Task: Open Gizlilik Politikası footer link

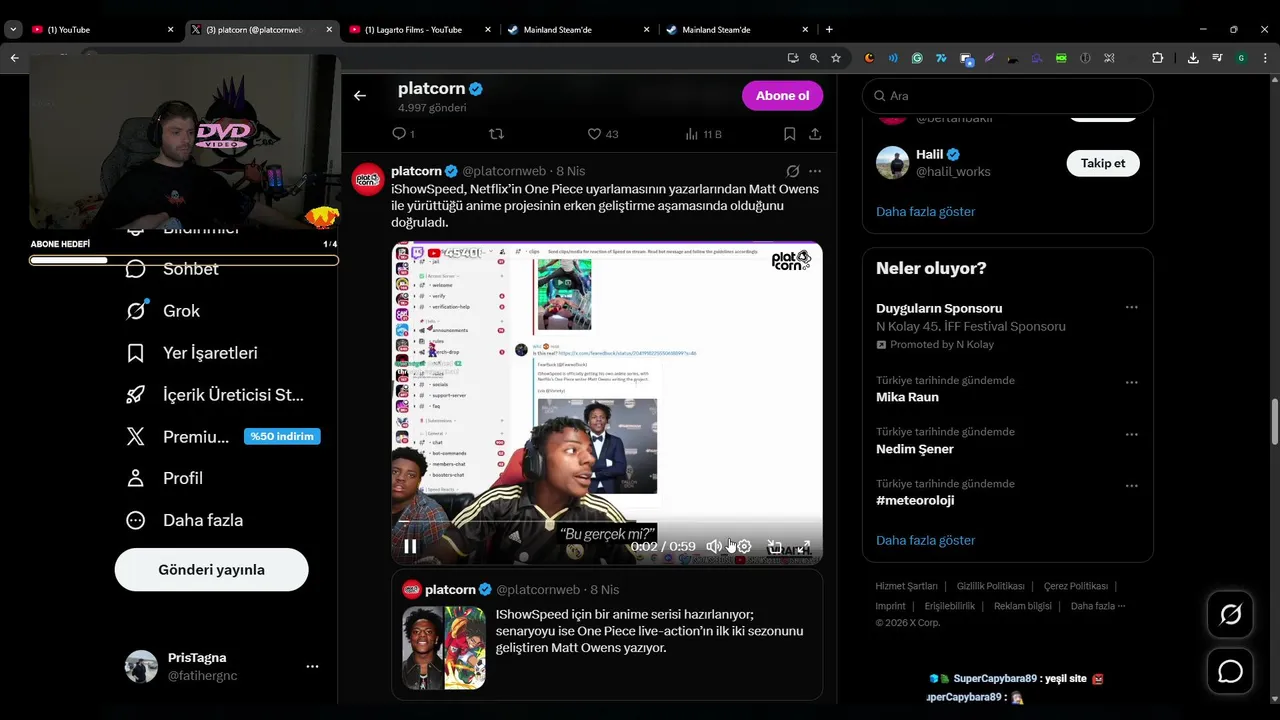Action: tap(990, 586)
